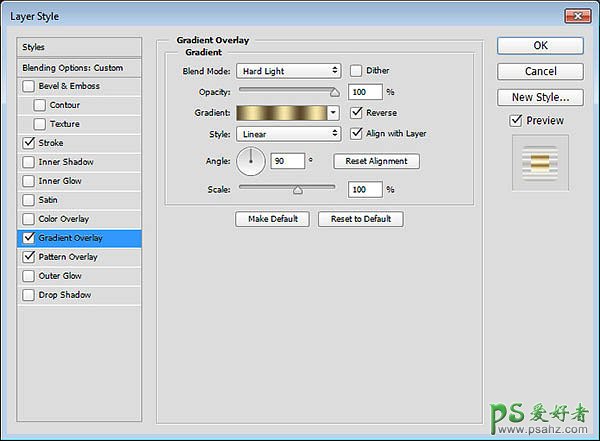Screen dimensions: 600x441
Task: Click the gold gradient swatch bar
Action: coord(282,113)
